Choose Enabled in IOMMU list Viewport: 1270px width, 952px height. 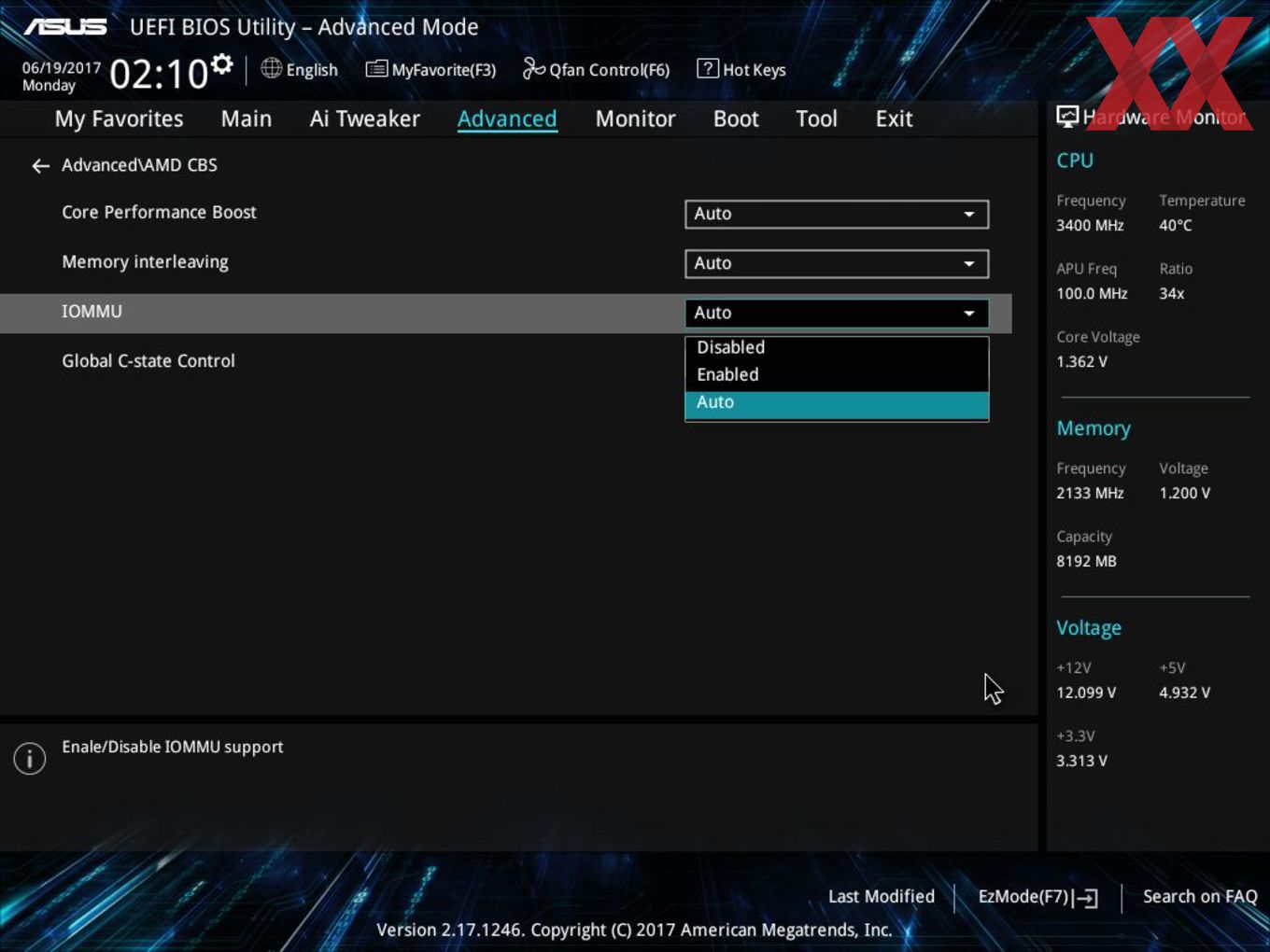tap(837, 374)
